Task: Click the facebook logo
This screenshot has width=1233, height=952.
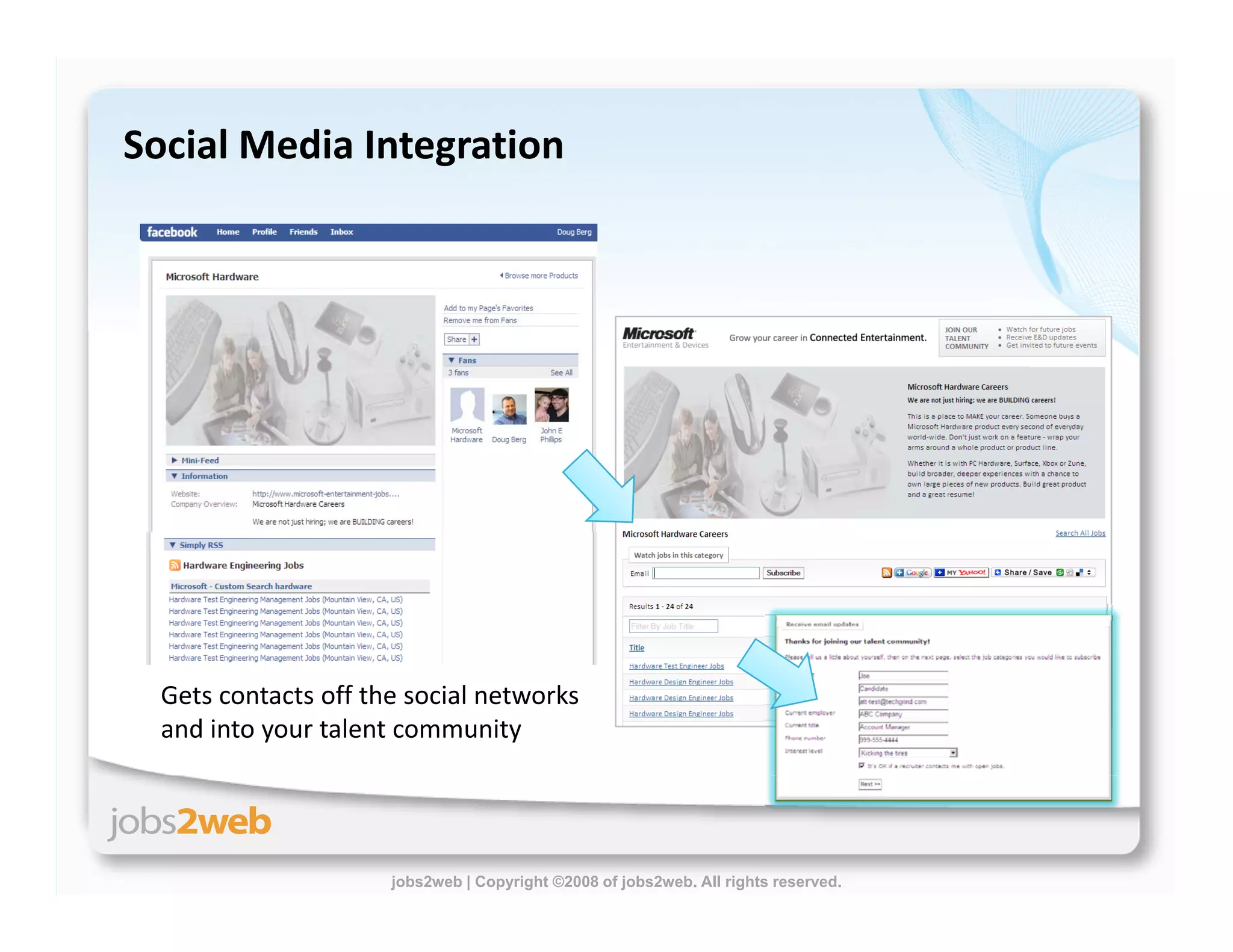Action: click(172, 232)
